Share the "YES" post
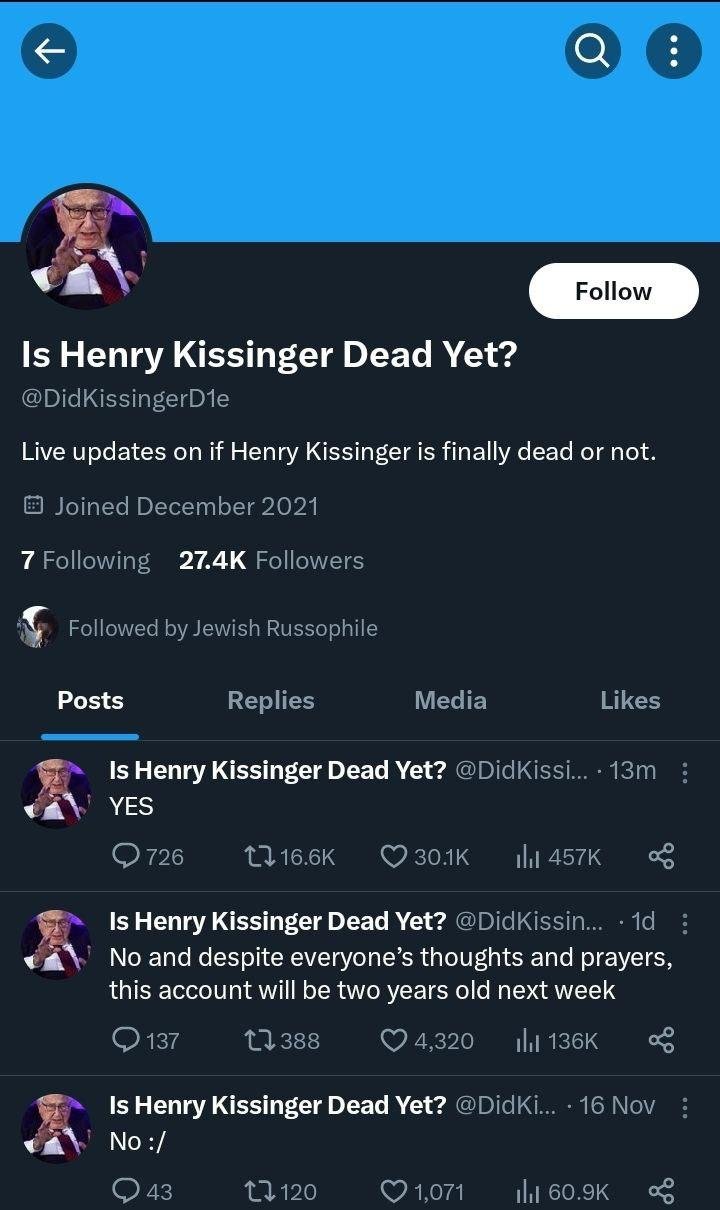 pyautogui.click(x=661, y=856)
